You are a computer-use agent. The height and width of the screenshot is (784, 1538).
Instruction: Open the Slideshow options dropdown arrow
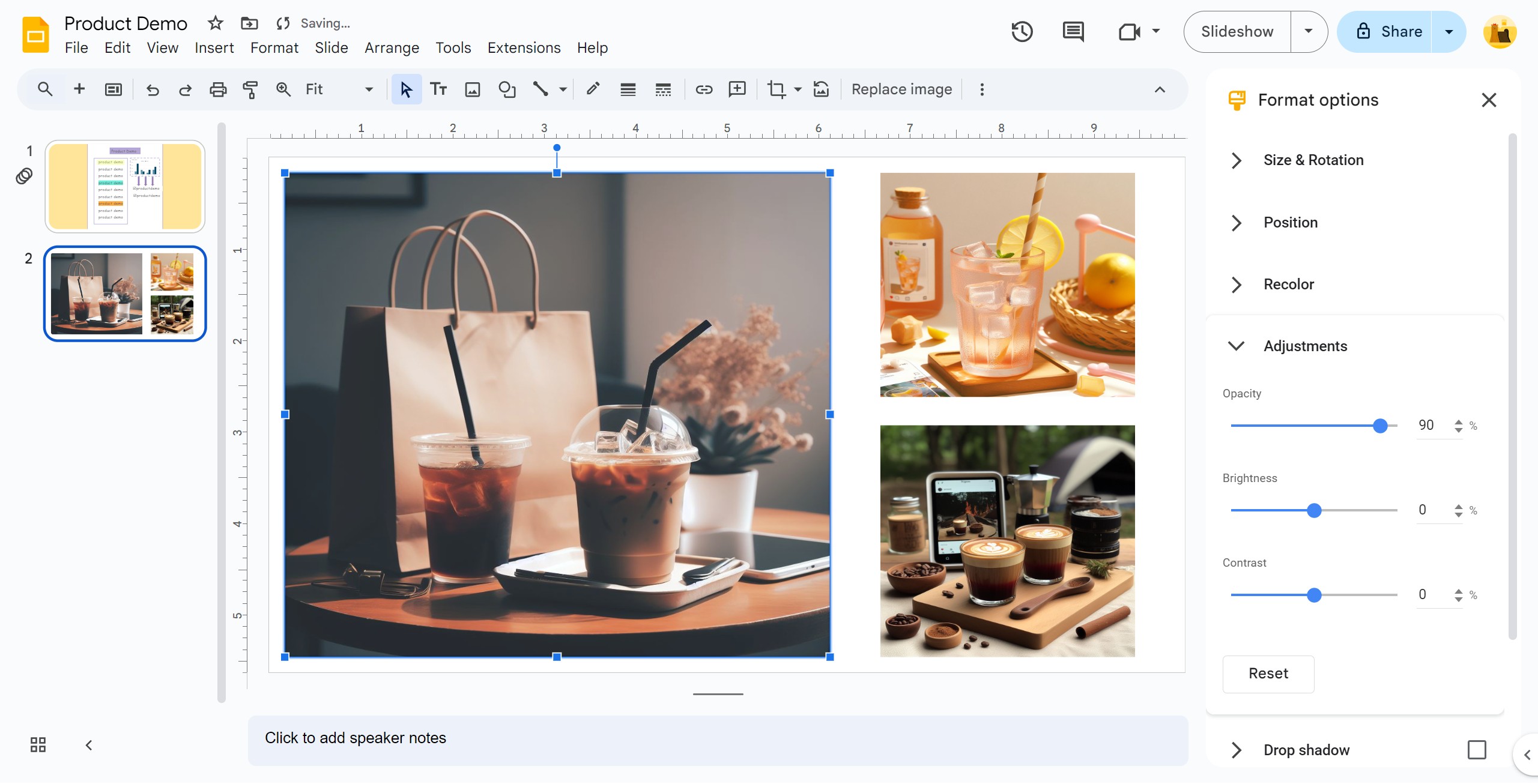[x=1309, y=32]
